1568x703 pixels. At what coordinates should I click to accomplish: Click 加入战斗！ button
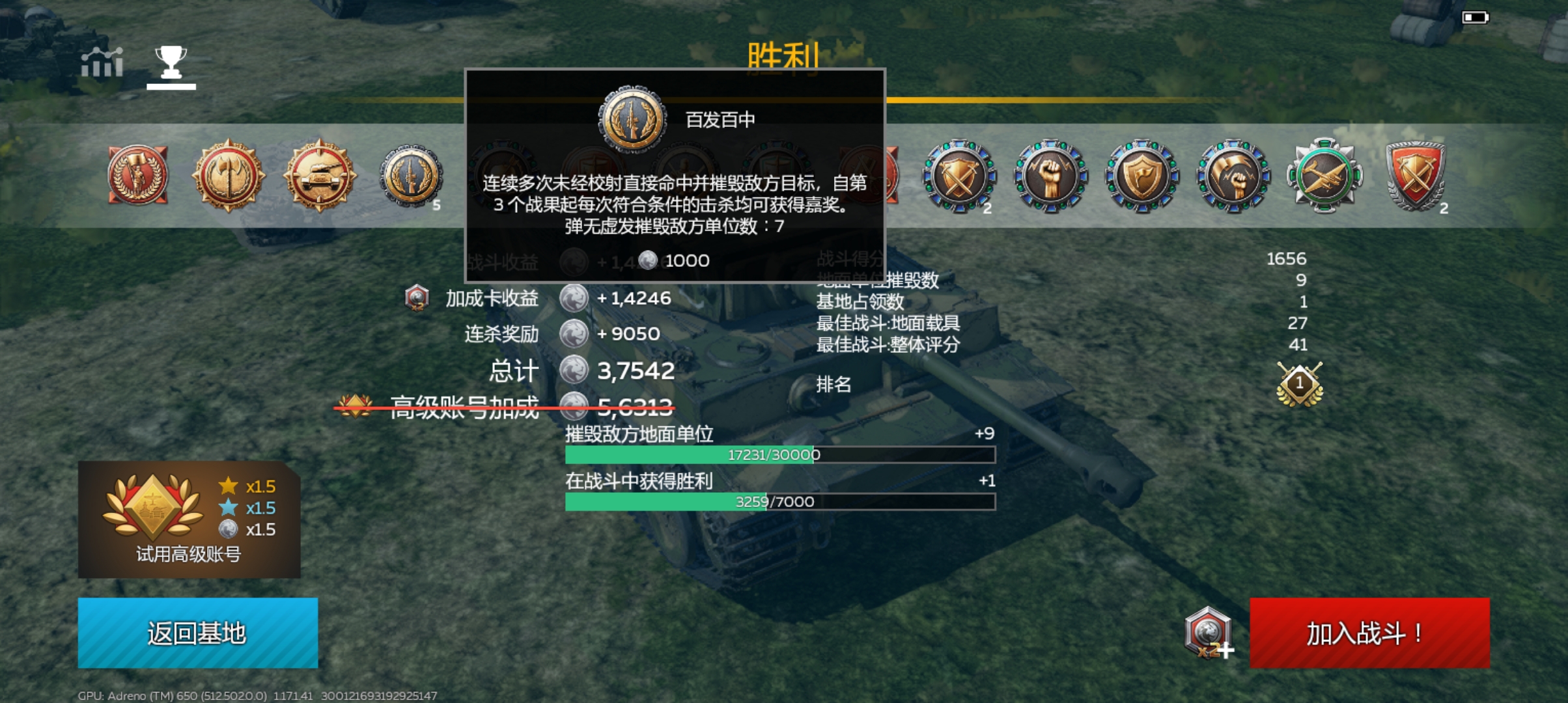[1369, 633]
